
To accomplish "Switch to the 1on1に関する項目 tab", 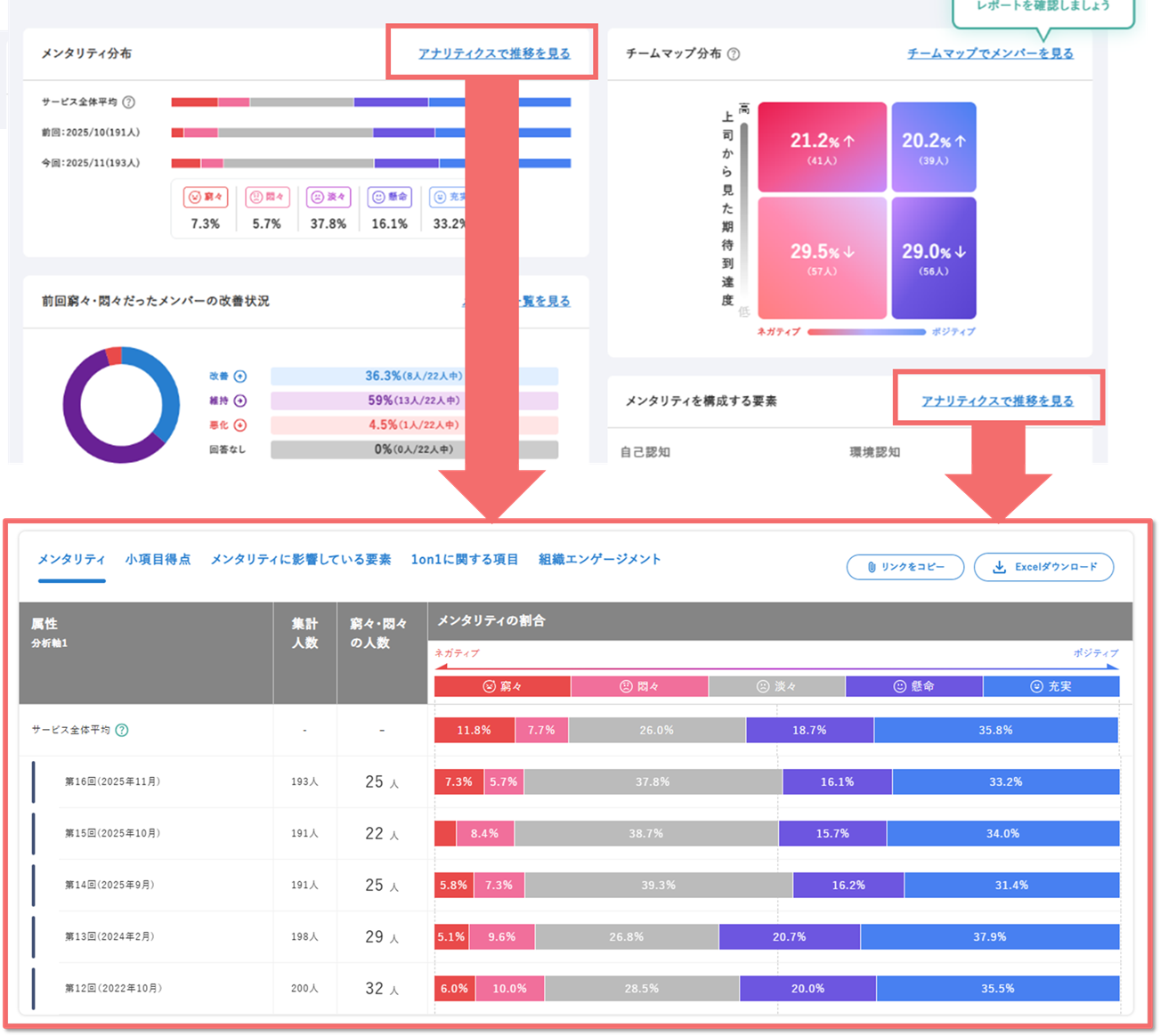I will [x=465, y=559].
